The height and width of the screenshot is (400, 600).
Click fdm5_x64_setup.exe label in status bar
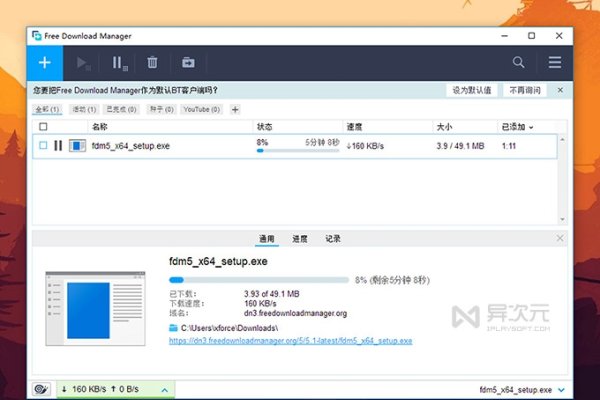[x=515, y=390]
